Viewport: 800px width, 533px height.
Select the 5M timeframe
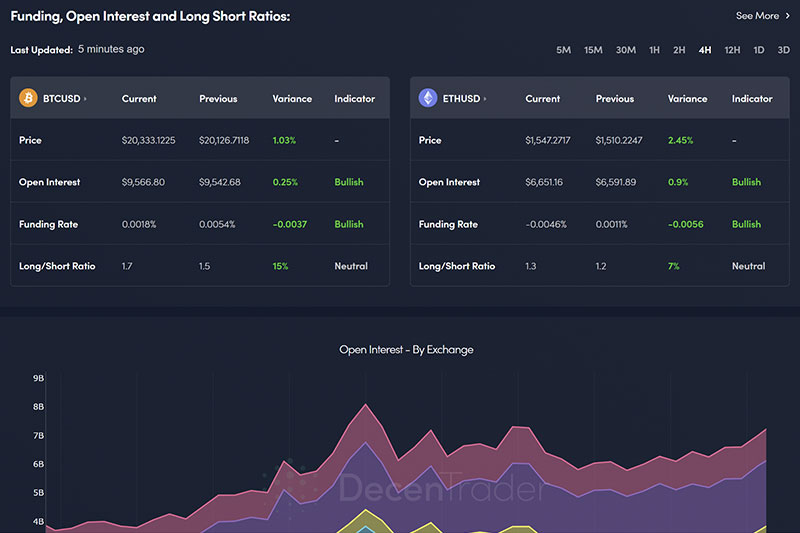coord(564,50)
